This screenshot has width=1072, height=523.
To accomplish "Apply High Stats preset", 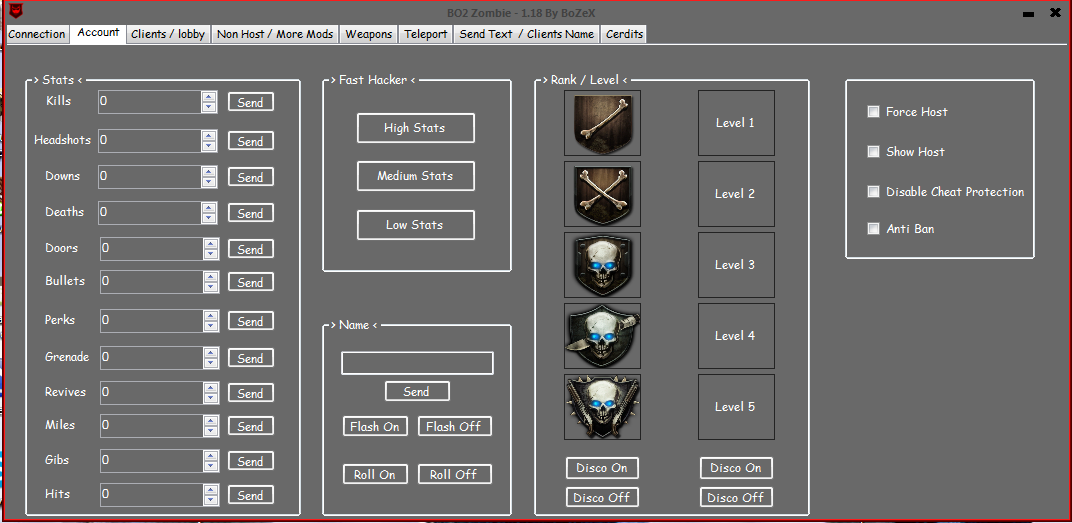I will click(x=416, y=128).
